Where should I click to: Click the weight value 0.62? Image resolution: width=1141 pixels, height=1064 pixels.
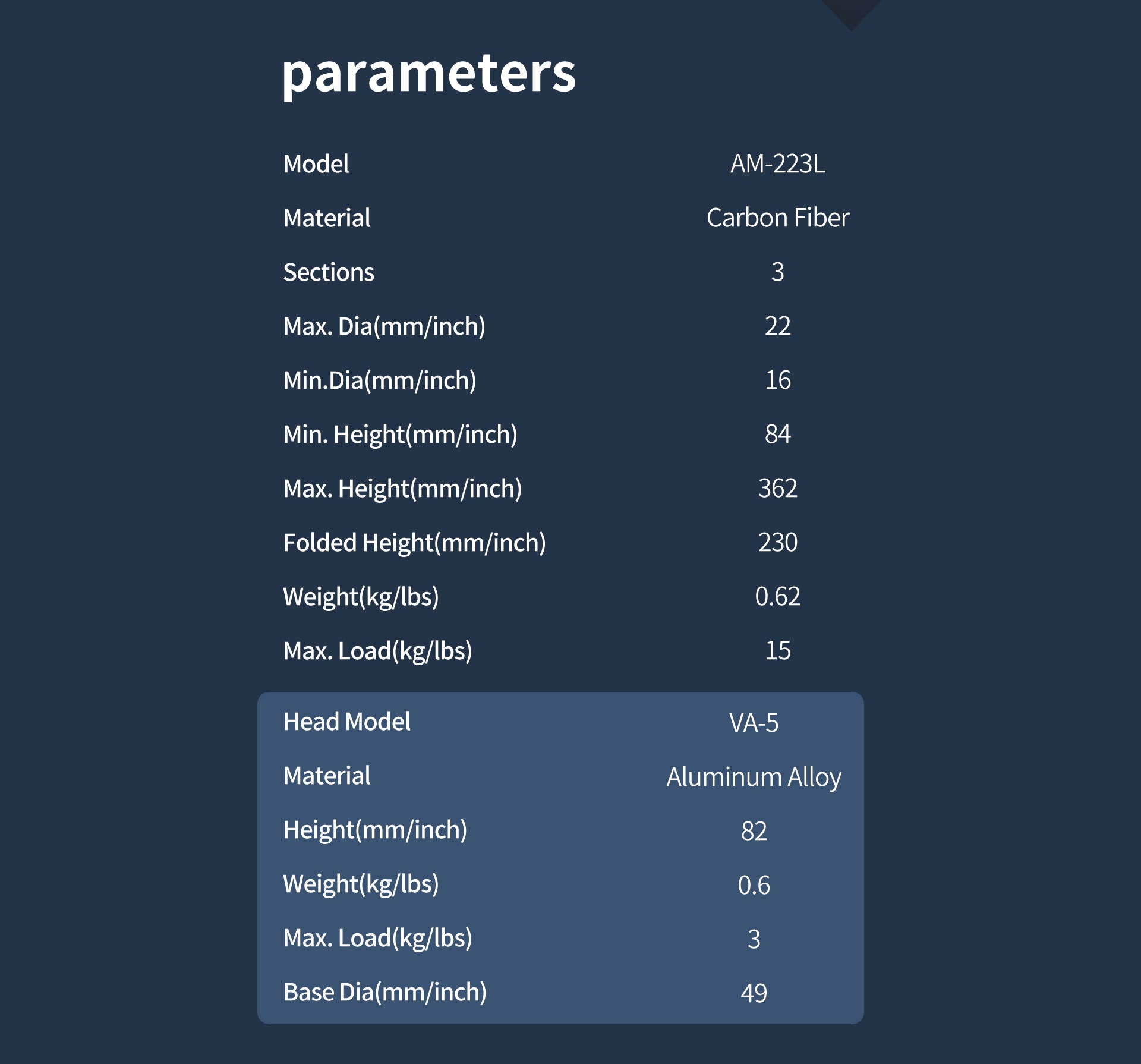tap(777, 597)
